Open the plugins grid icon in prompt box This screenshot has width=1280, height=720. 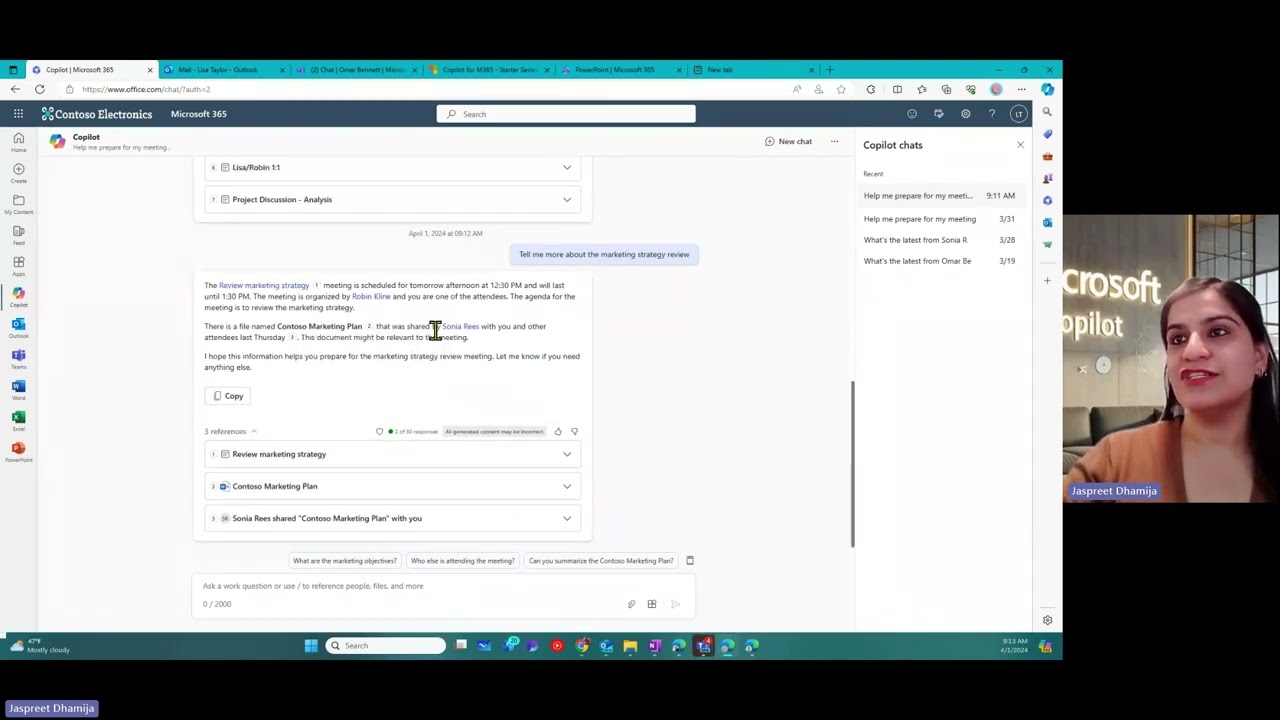652,604
